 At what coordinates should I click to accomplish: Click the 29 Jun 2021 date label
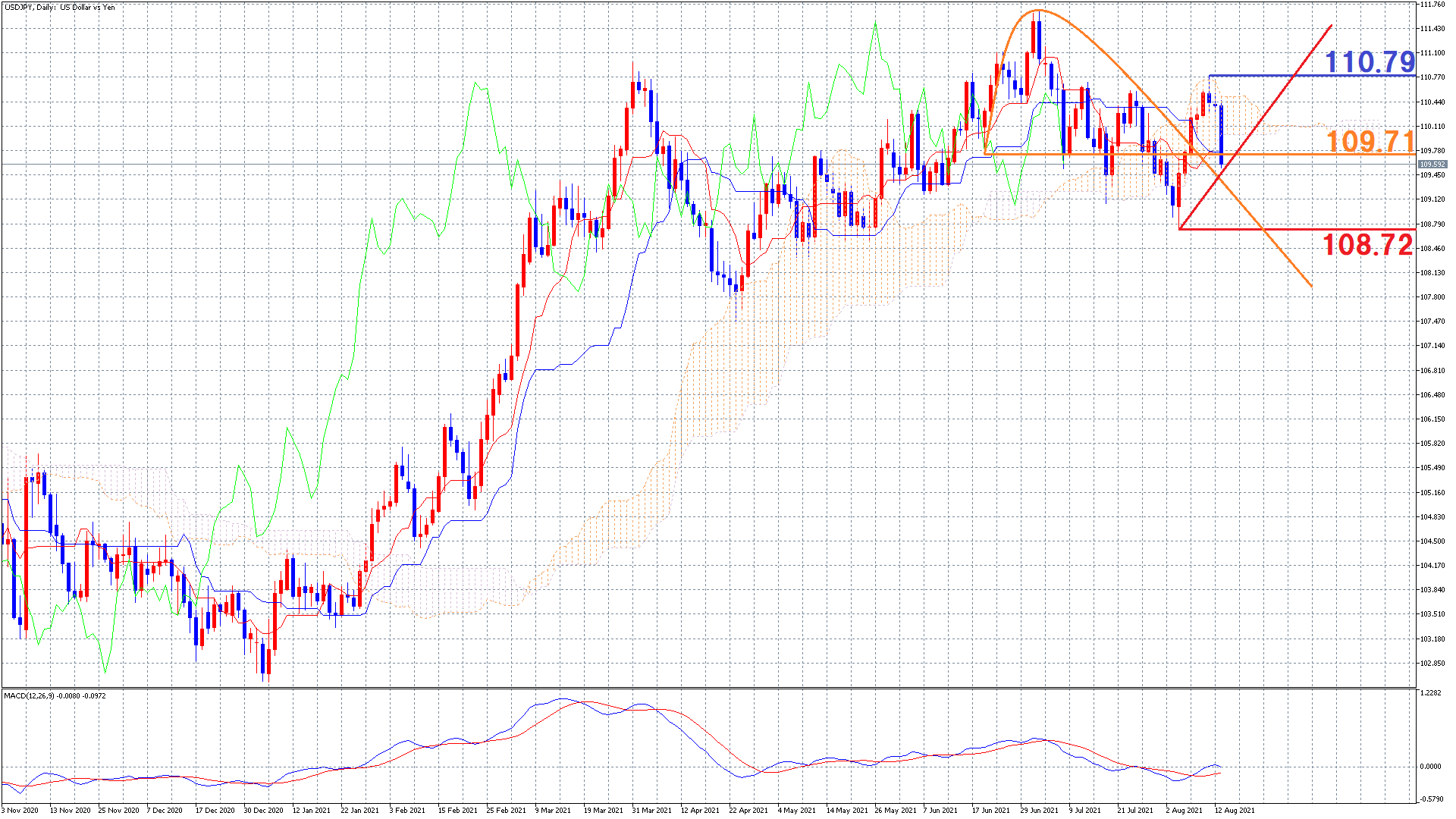[x=1039, y=810]
